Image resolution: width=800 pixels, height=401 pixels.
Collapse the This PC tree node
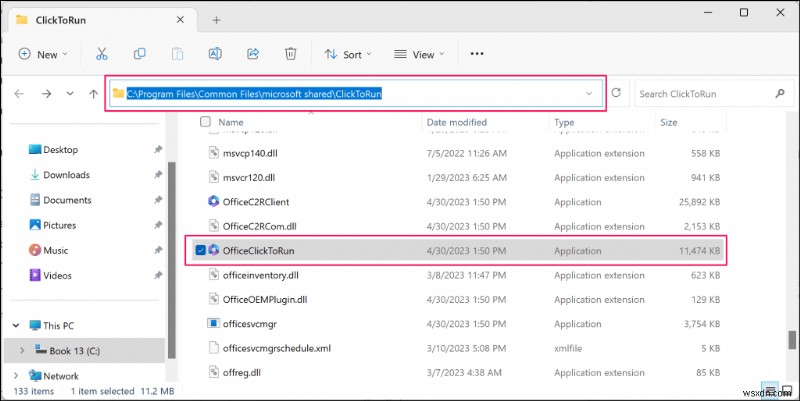pyautogui.click(x=16, y=325)
